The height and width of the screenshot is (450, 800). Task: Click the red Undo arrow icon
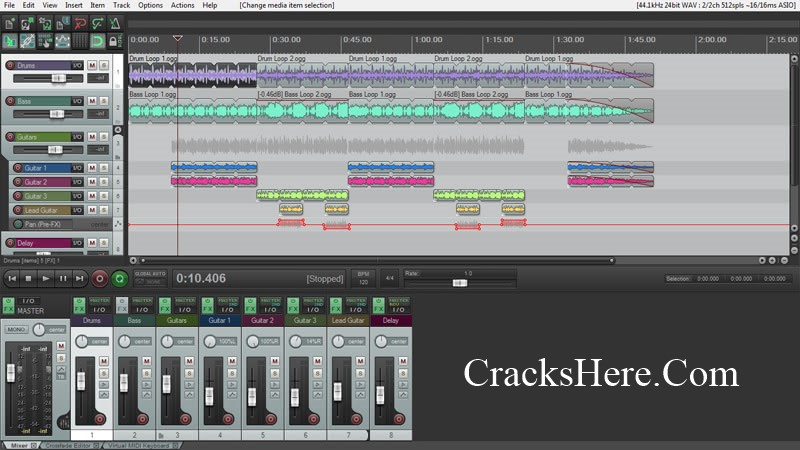(80, 23)
